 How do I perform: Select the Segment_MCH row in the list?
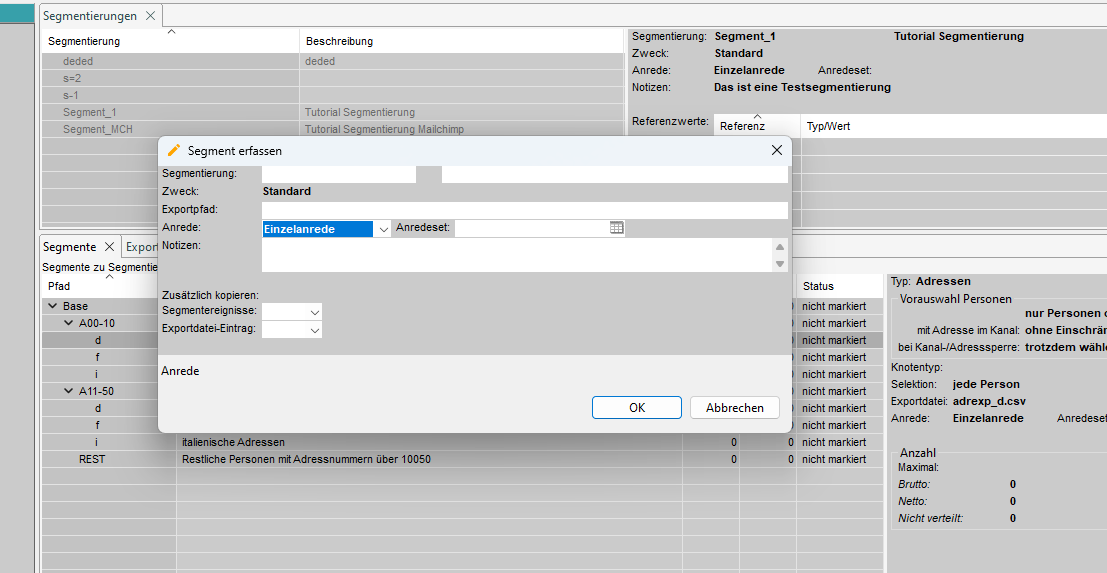click(98, 129)
